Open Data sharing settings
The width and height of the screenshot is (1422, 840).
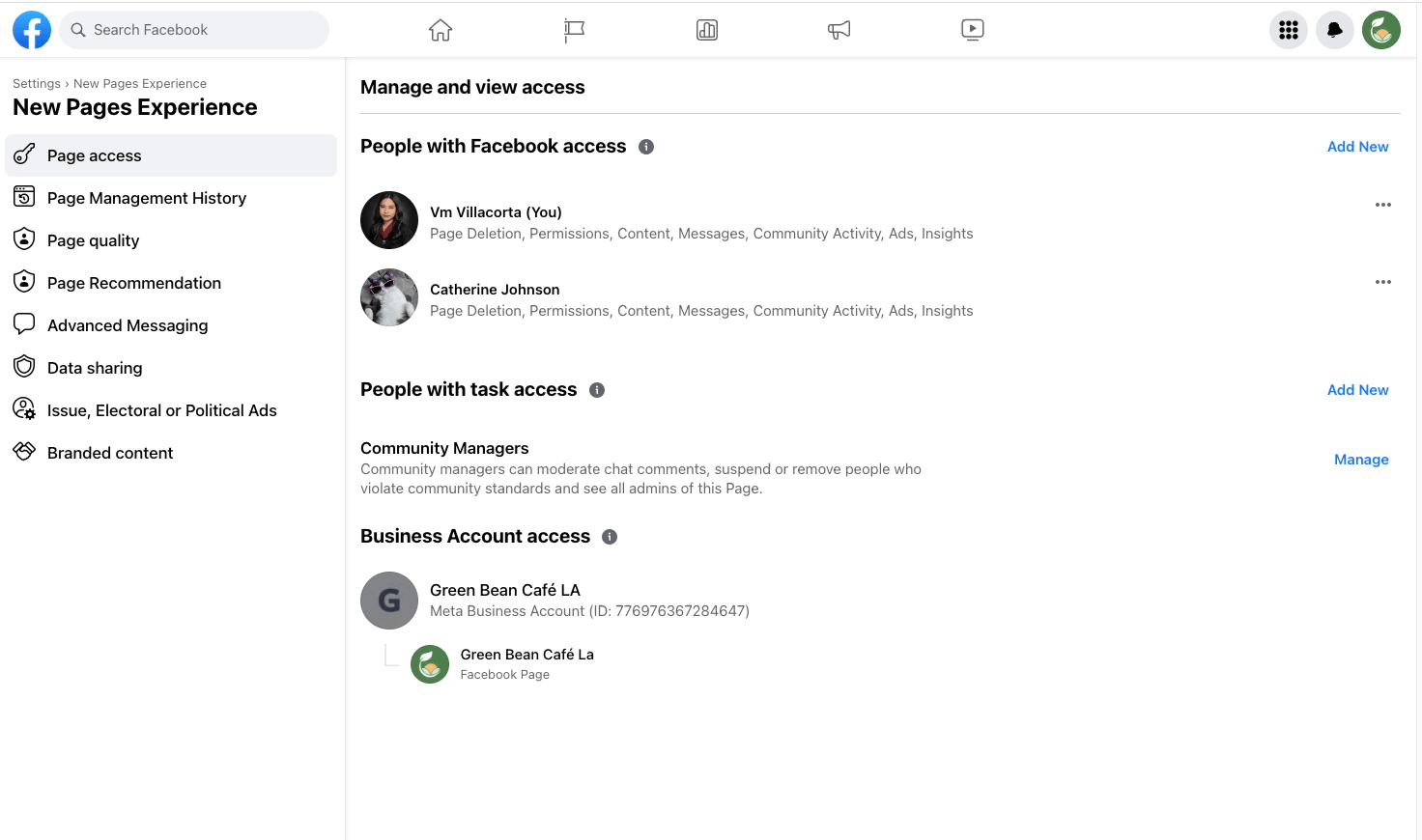[171, 368]
